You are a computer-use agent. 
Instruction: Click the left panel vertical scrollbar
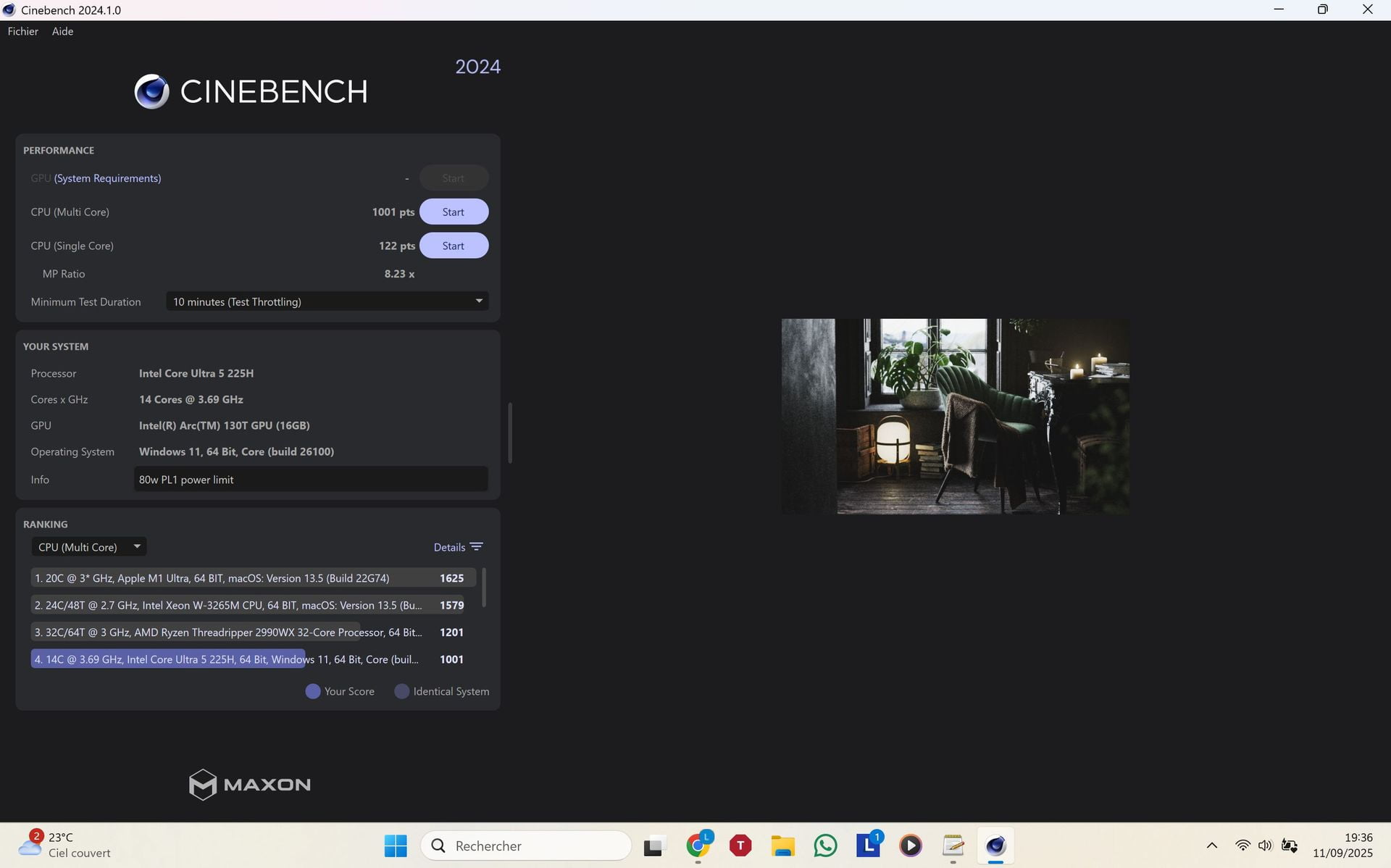click(x=510, y=433)
